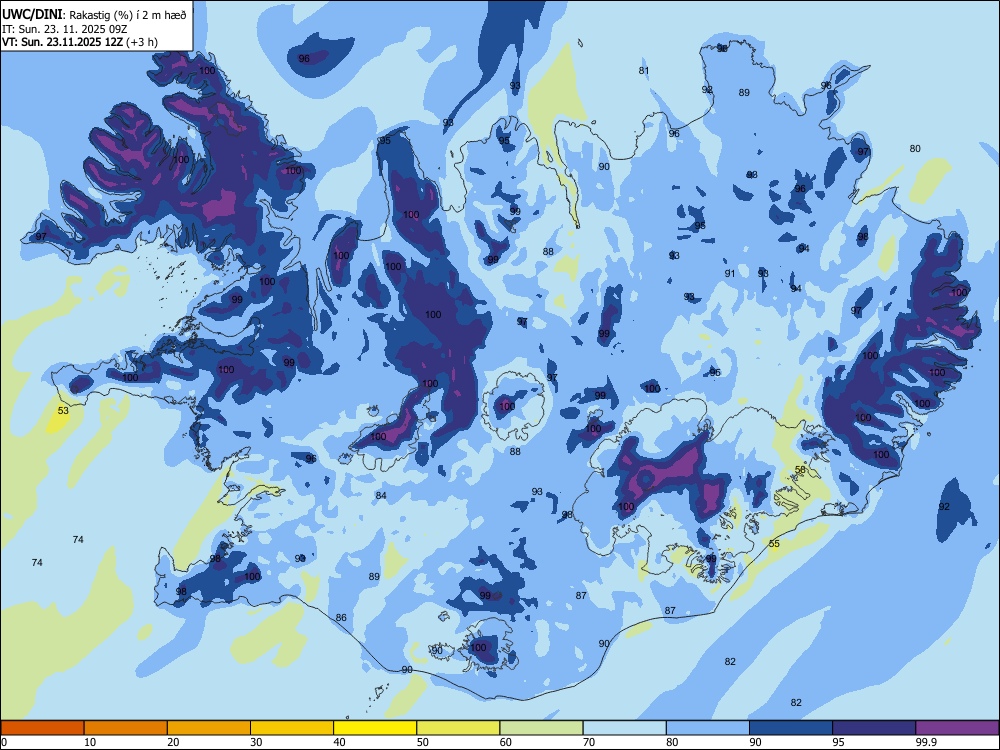Click the humidity value 81 on the map
1000x750 pixels.
coord(644,71)
